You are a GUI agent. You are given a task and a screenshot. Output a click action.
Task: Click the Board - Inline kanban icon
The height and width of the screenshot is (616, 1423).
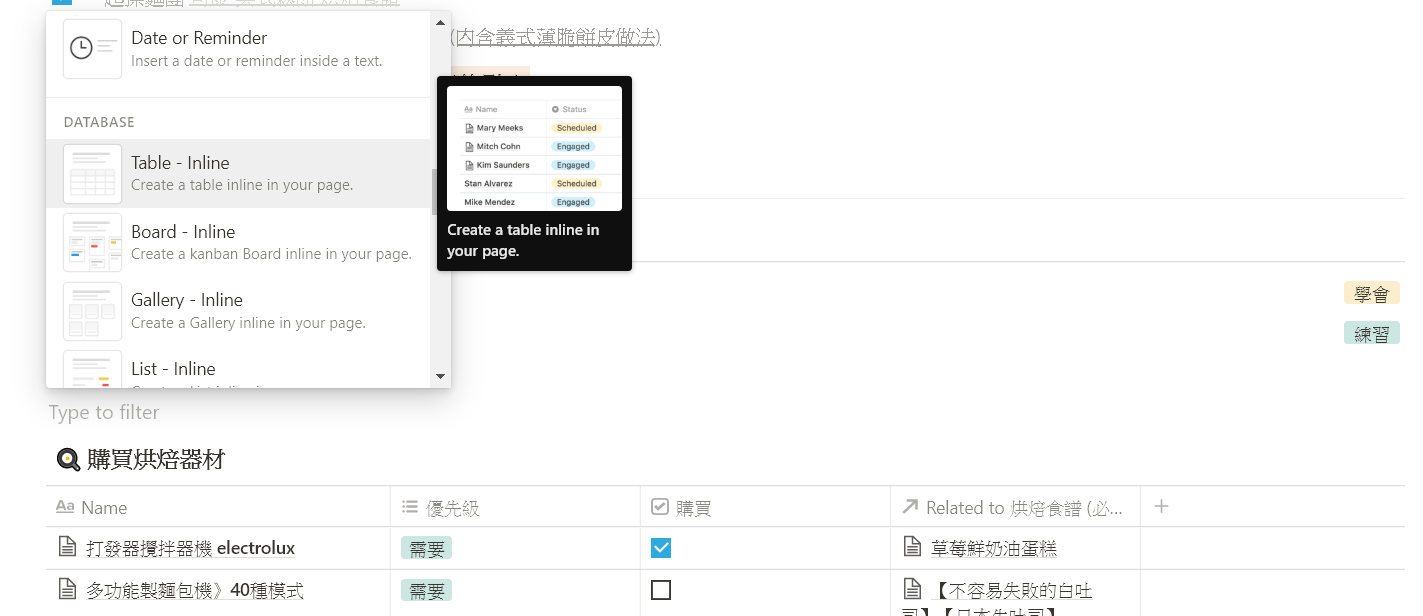coord(92,242)
